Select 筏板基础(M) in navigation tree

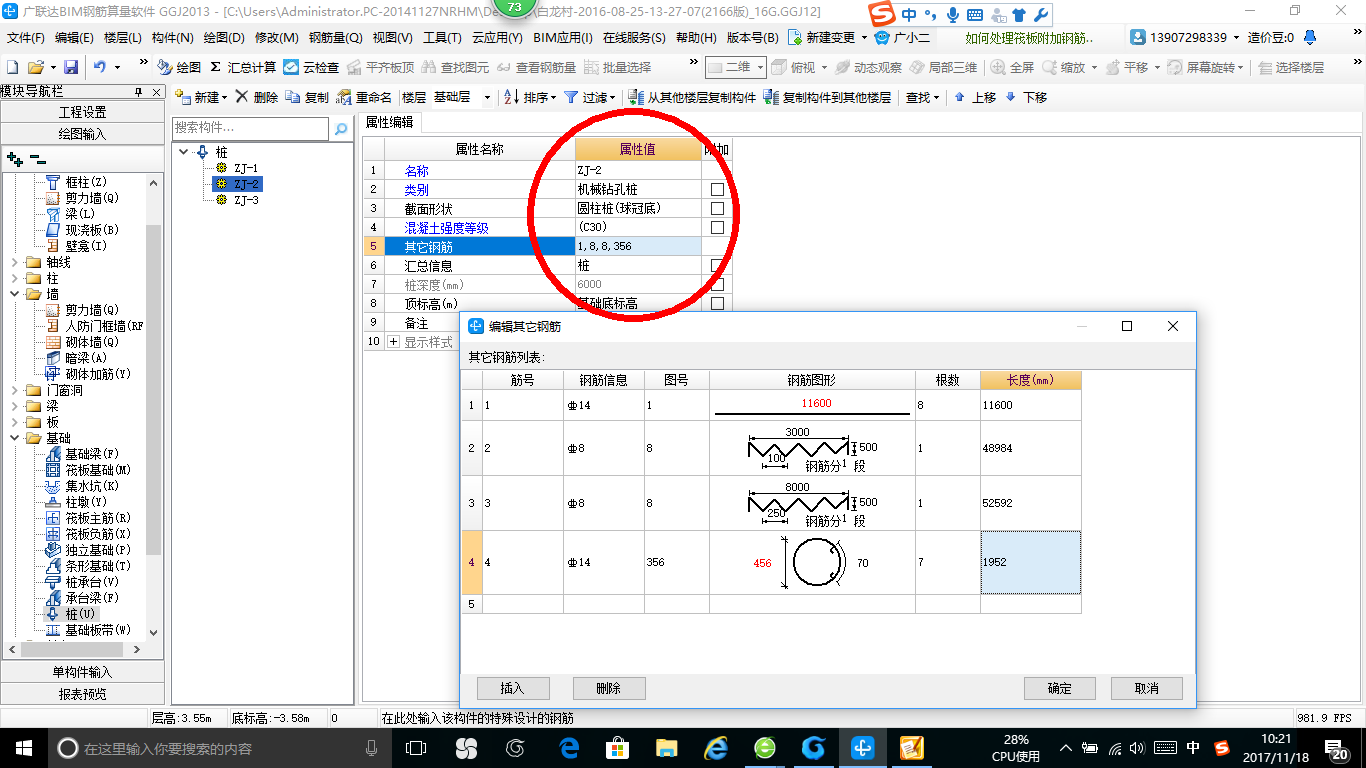click(x=88, y=470)
